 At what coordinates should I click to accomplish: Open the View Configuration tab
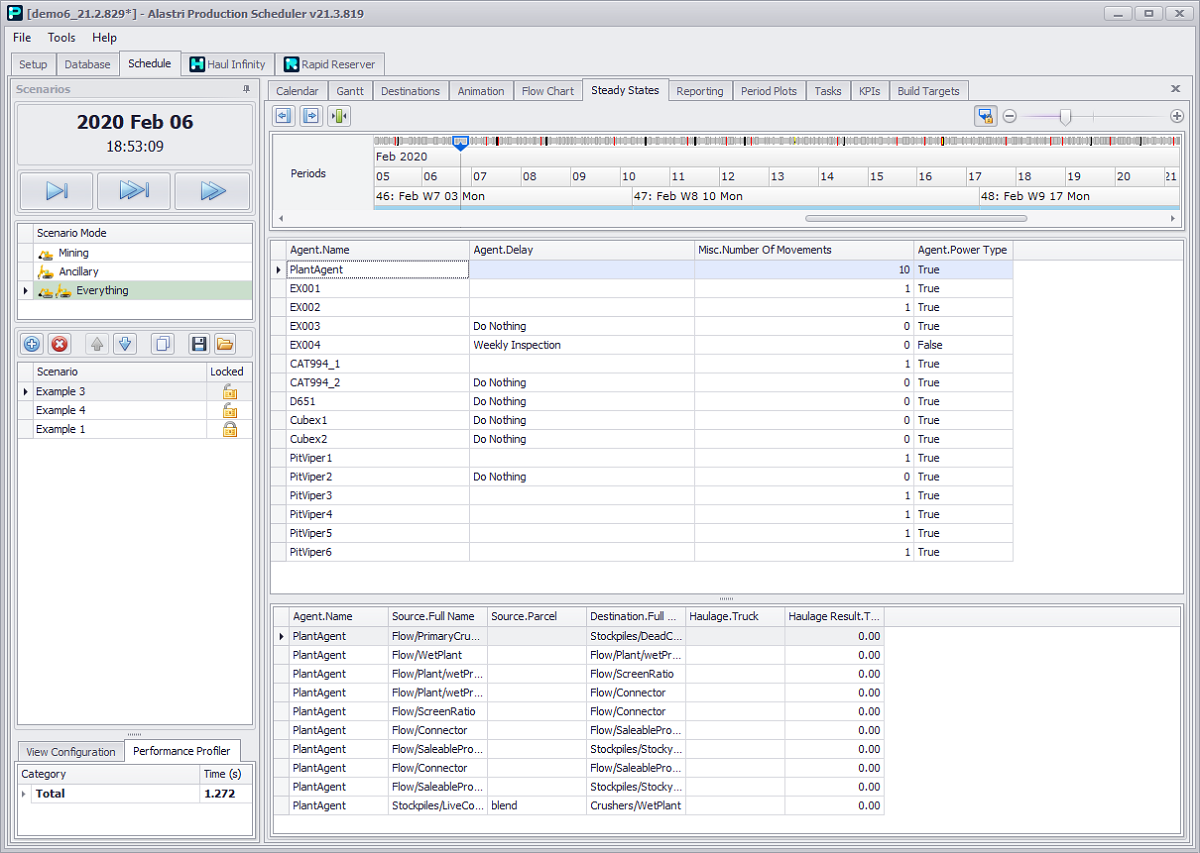click(71, 752)
